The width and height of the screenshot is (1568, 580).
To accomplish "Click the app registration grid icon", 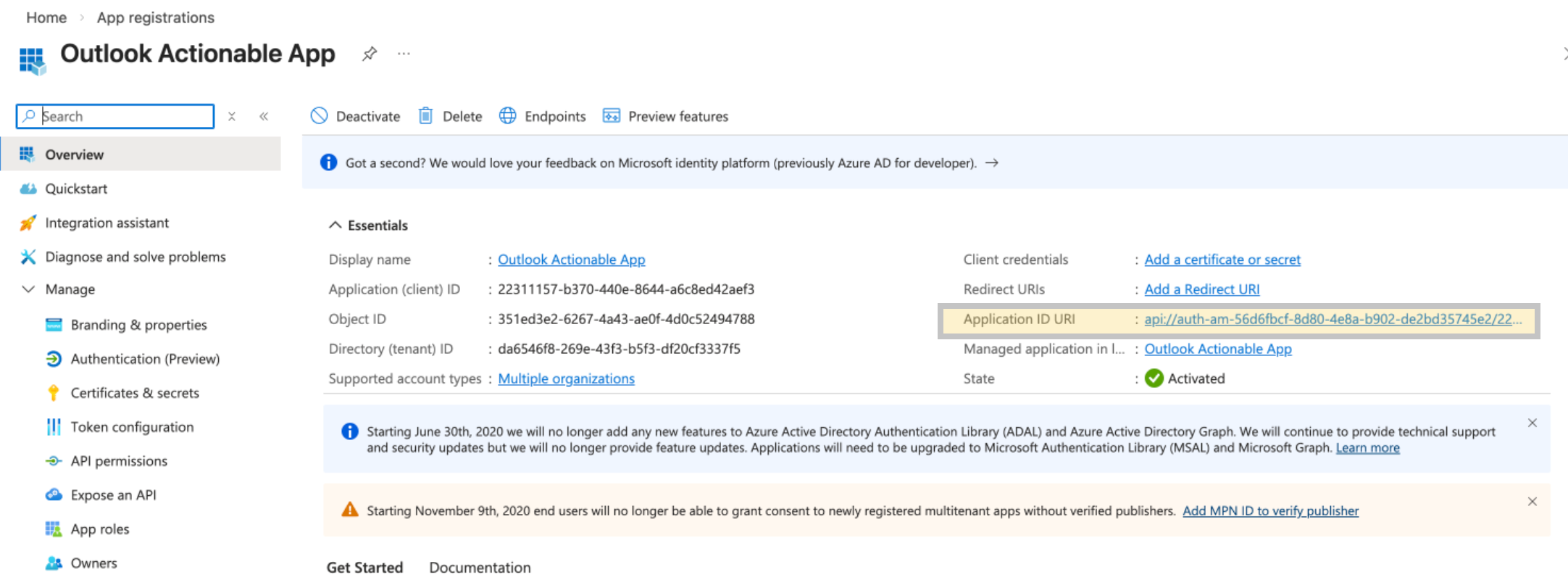I will click(32, 60).
